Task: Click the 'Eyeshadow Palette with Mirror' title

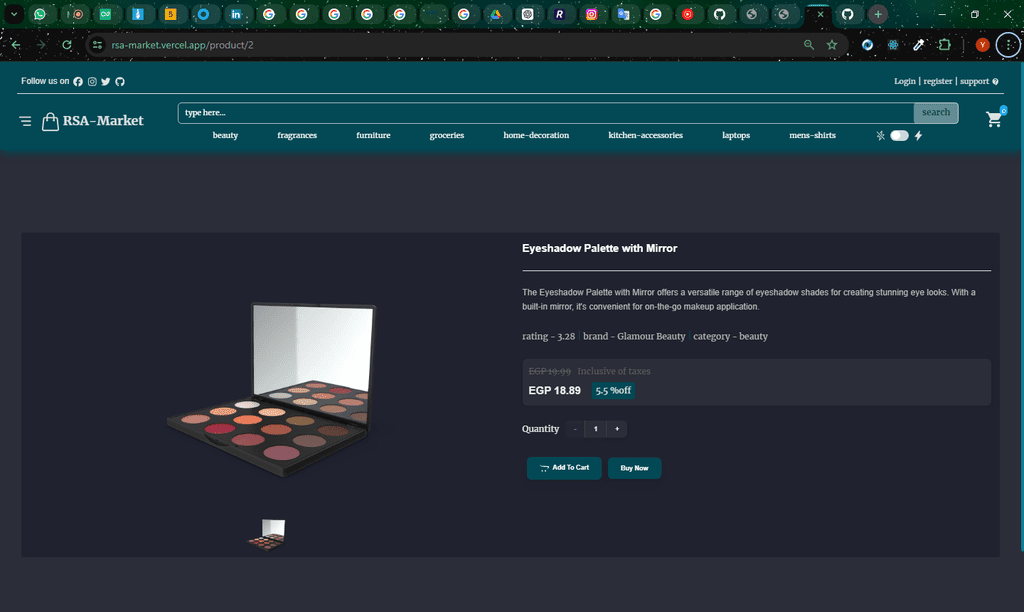Action: tap(600, 248)
